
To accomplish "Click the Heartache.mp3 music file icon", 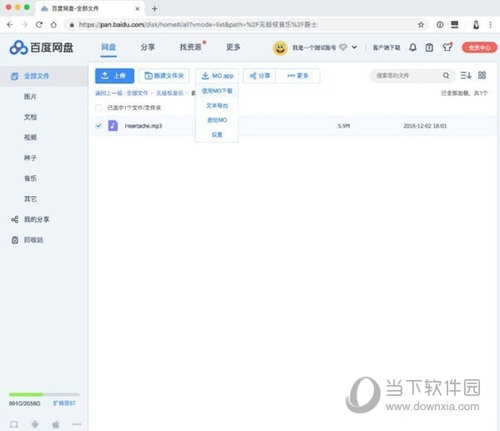I will click(x=113, y=126).
